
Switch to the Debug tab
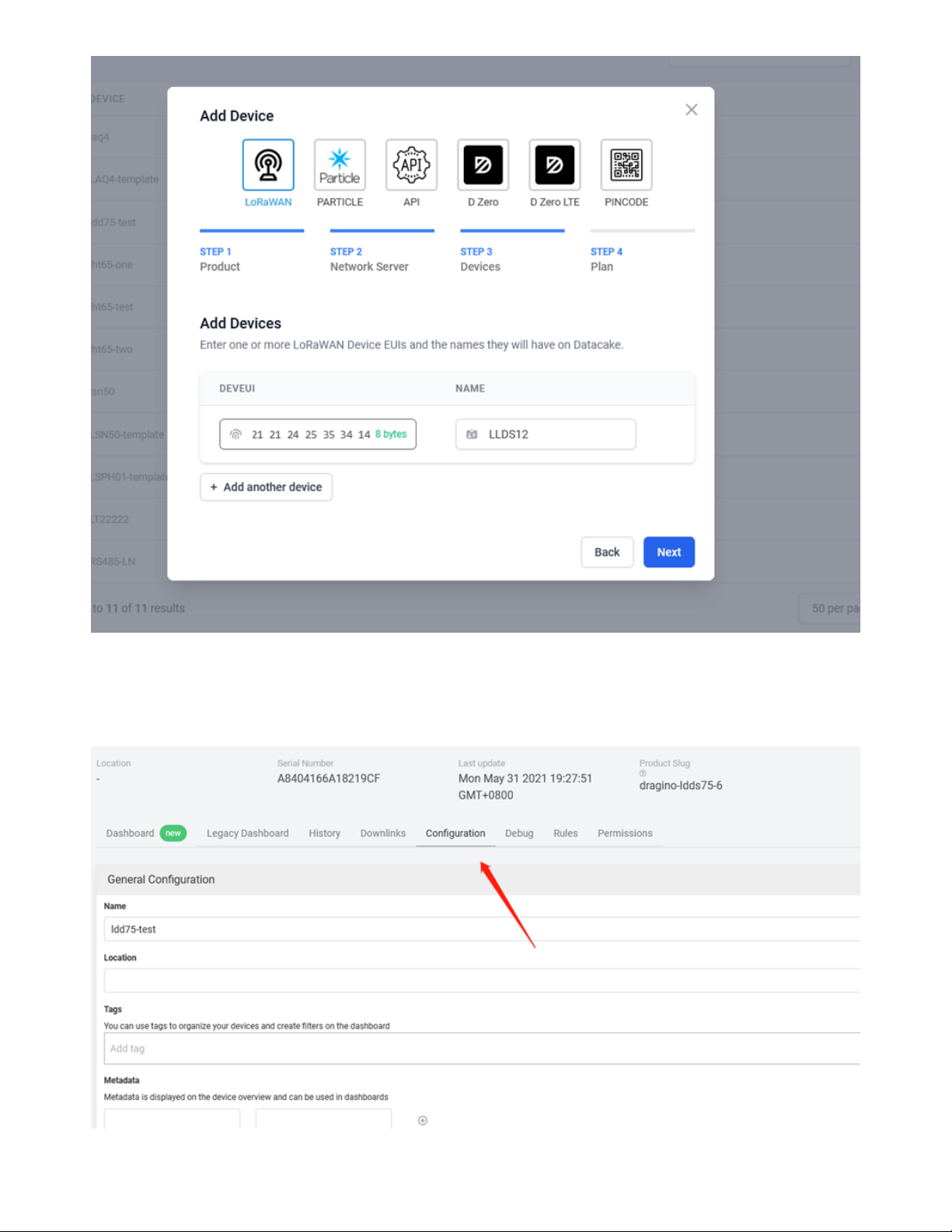519,833
